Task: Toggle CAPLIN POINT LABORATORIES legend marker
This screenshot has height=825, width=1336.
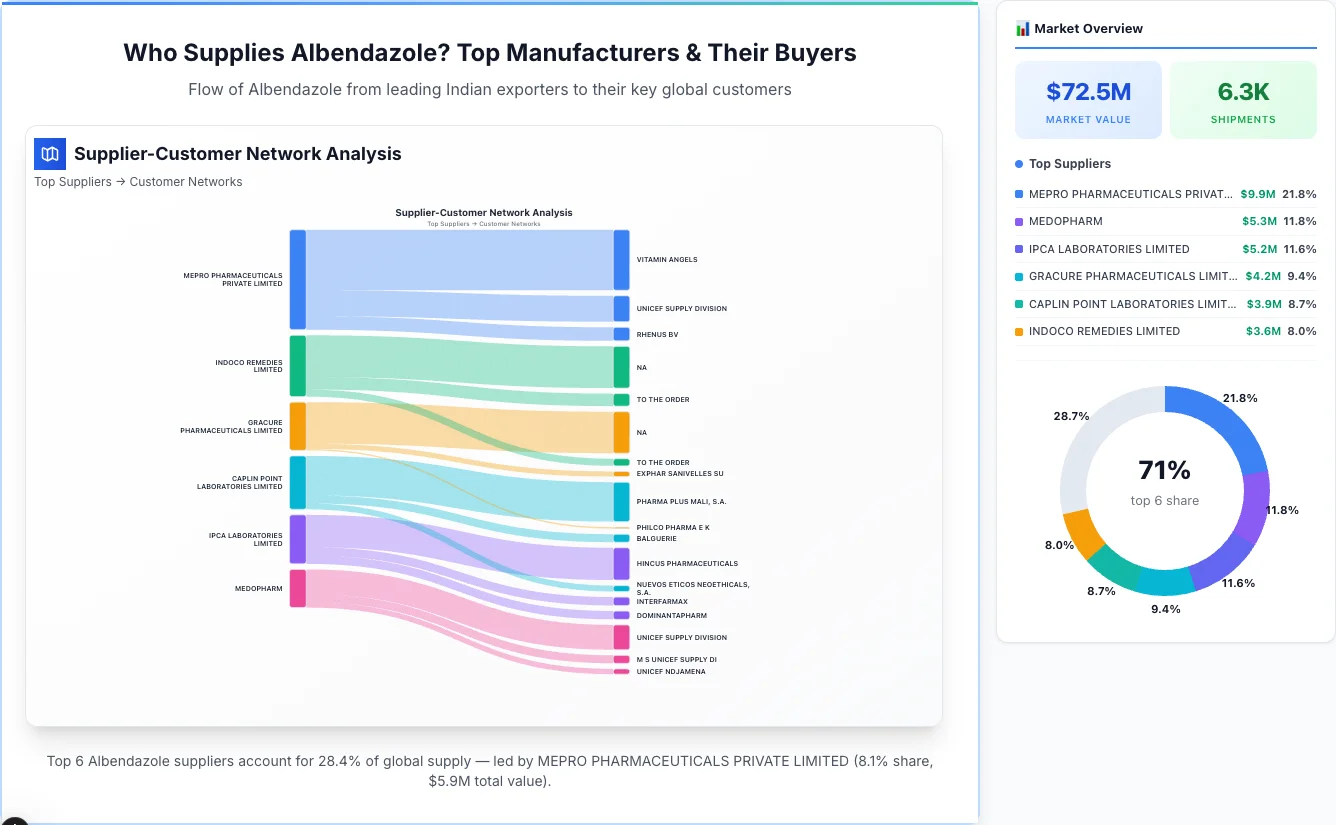Action: 1017,304
